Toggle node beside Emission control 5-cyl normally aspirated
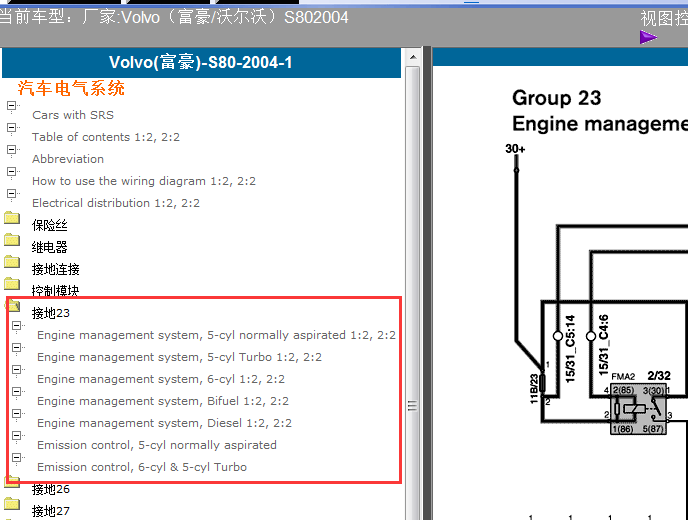The image size is (688, 520). (17, 435)
